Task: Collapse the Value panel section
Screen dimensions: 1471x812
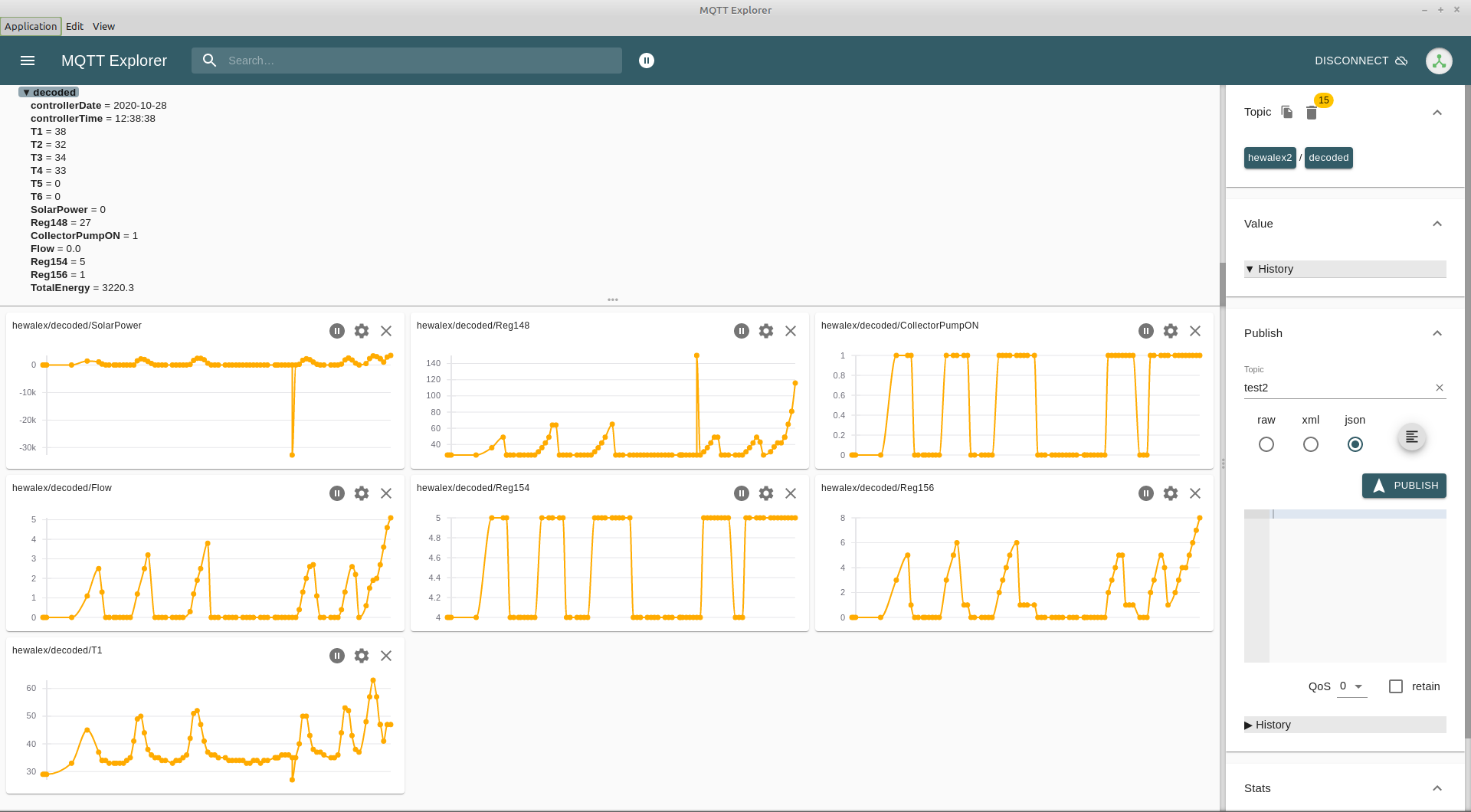Action: coord(1437,224)
